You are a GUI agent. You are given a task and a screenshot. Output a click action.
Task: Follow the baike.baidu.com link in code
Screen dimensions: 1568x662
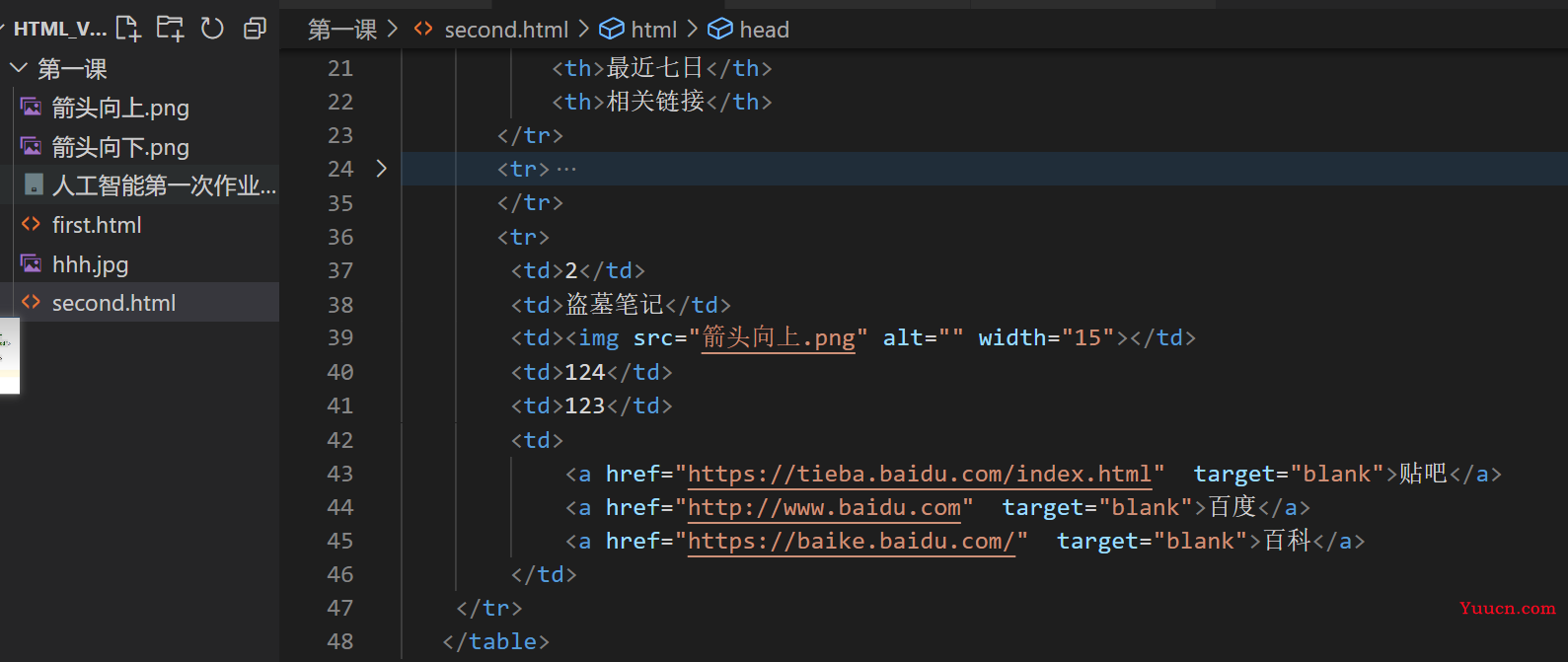(x=852, y=542)
